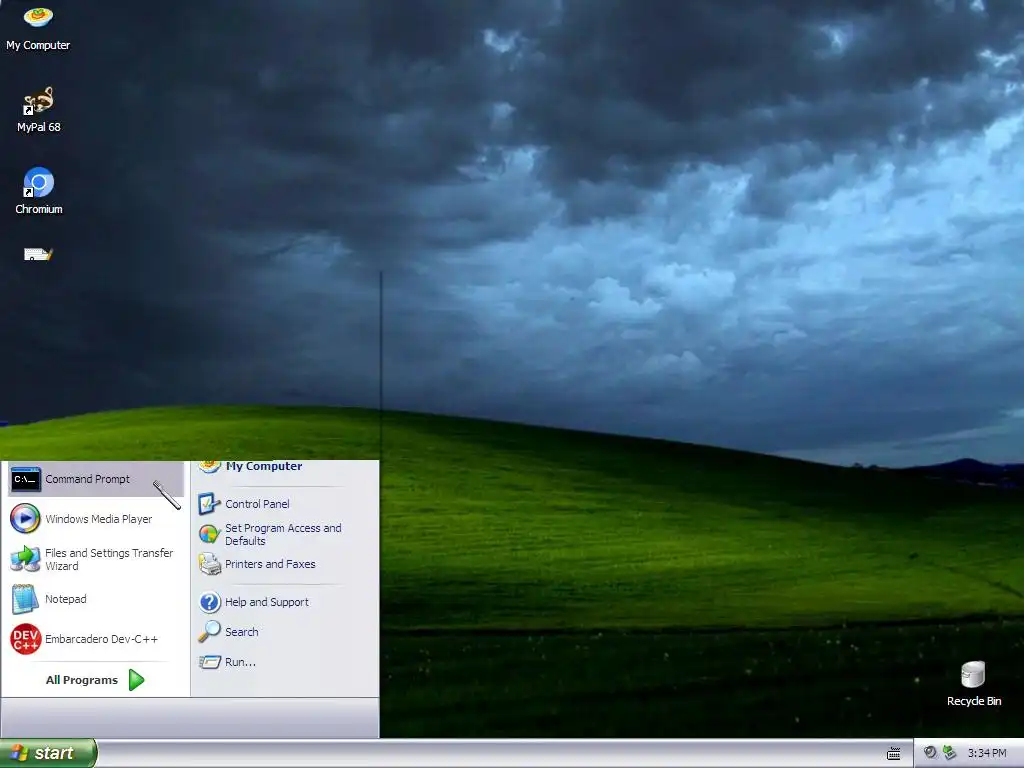This screenshot has height=768, width=1024.
Task: Open Set Program Access and Defaults
Action: (285, 534)
